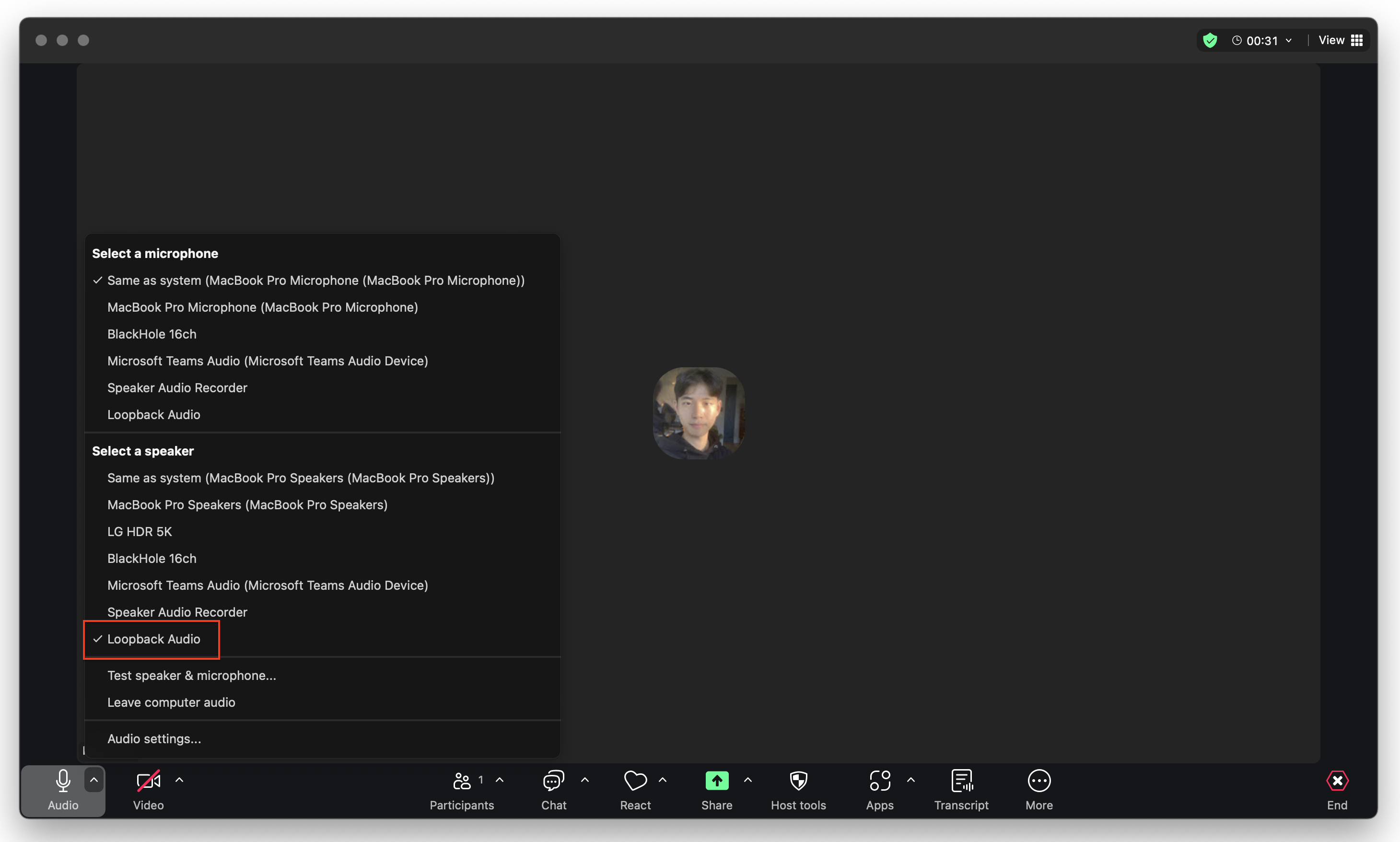Mute microphone with Audio icon

pyautogui.click(x=63, y=781)
